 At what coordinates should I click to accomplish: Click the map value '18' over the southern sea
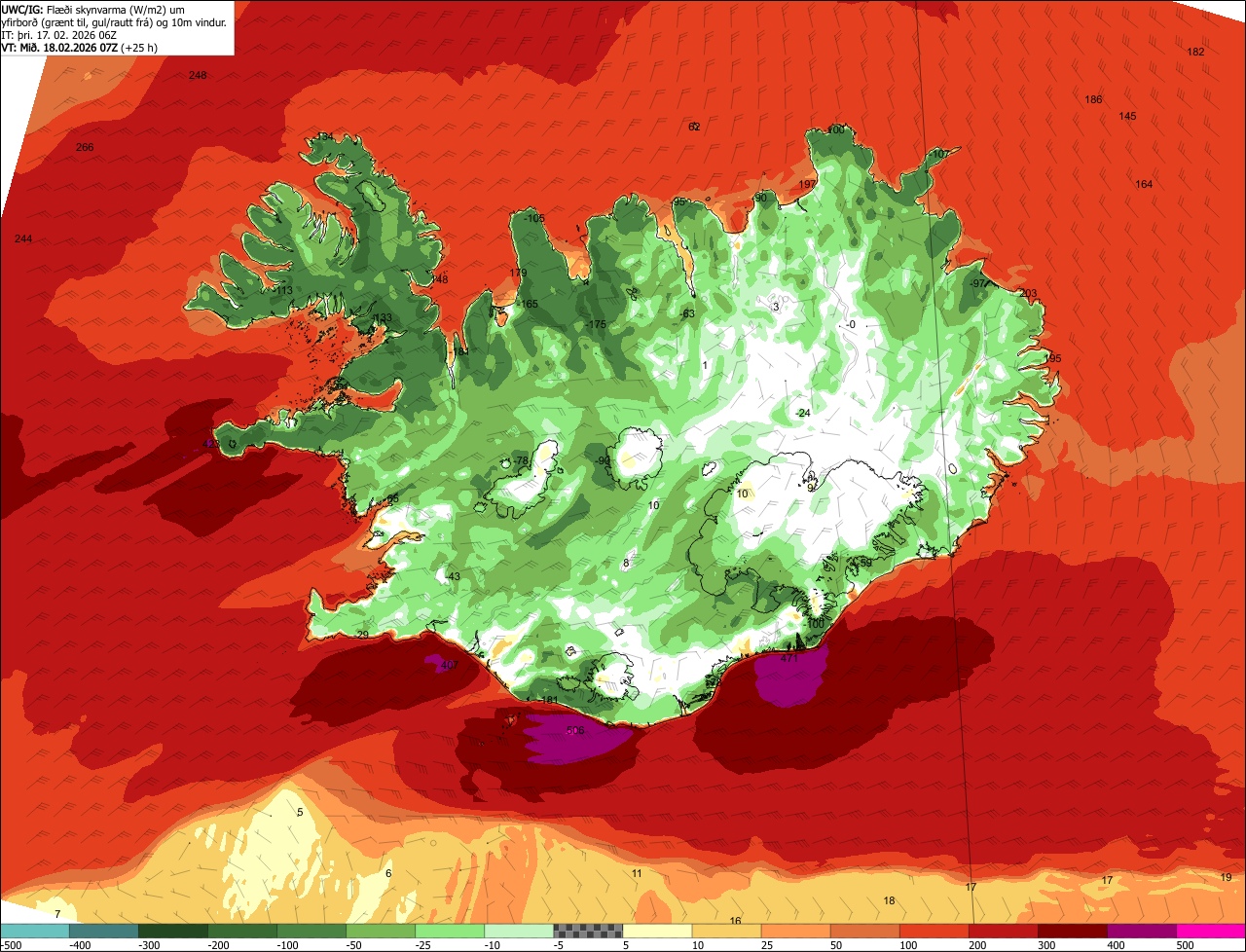click(x=889, y=900)
